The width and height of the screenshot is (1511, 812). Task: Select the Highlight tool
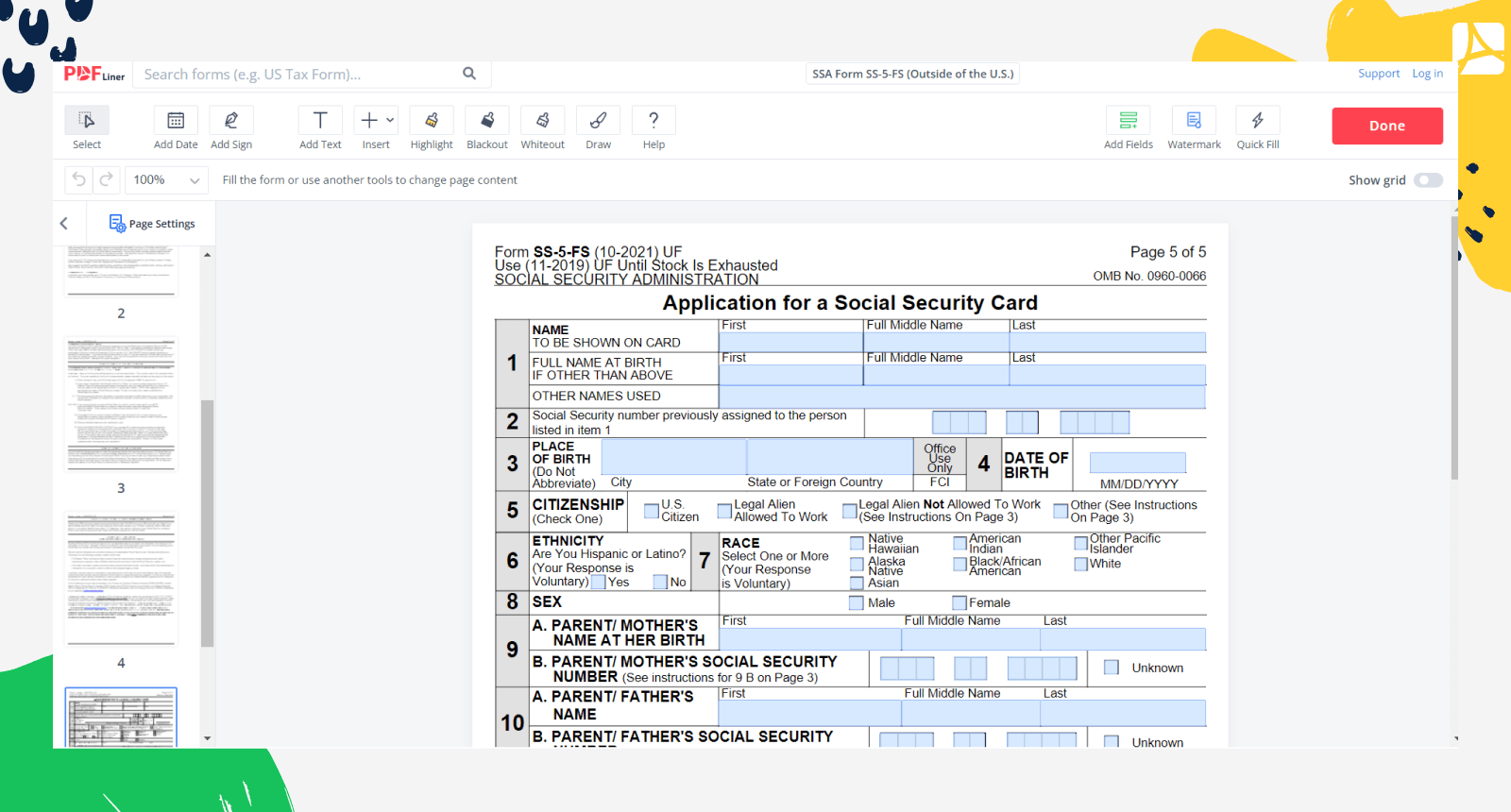tap(432, 121)
